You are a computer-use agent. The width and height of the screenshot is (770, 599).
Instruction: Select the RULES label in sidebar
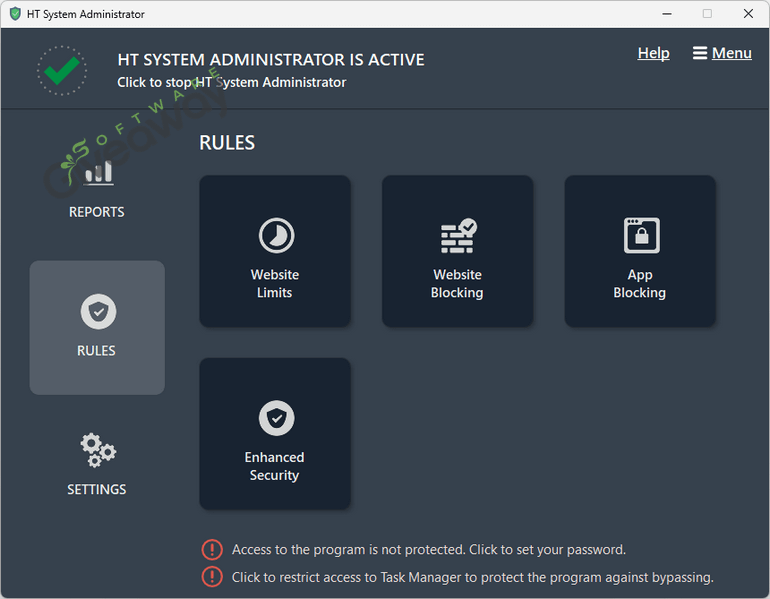pos(96,351)
